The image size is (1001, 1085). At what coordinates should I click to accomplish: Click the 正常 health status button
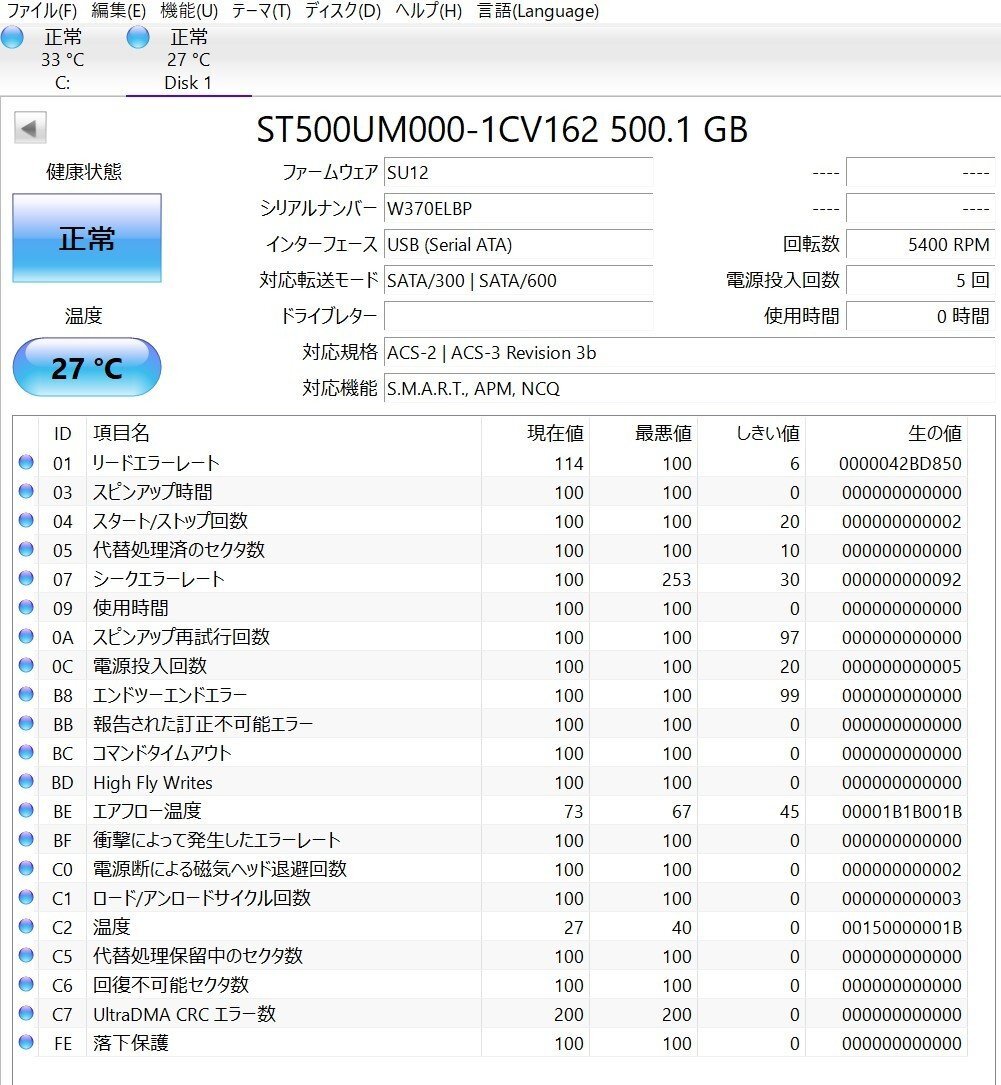click(x=87, y=238)
